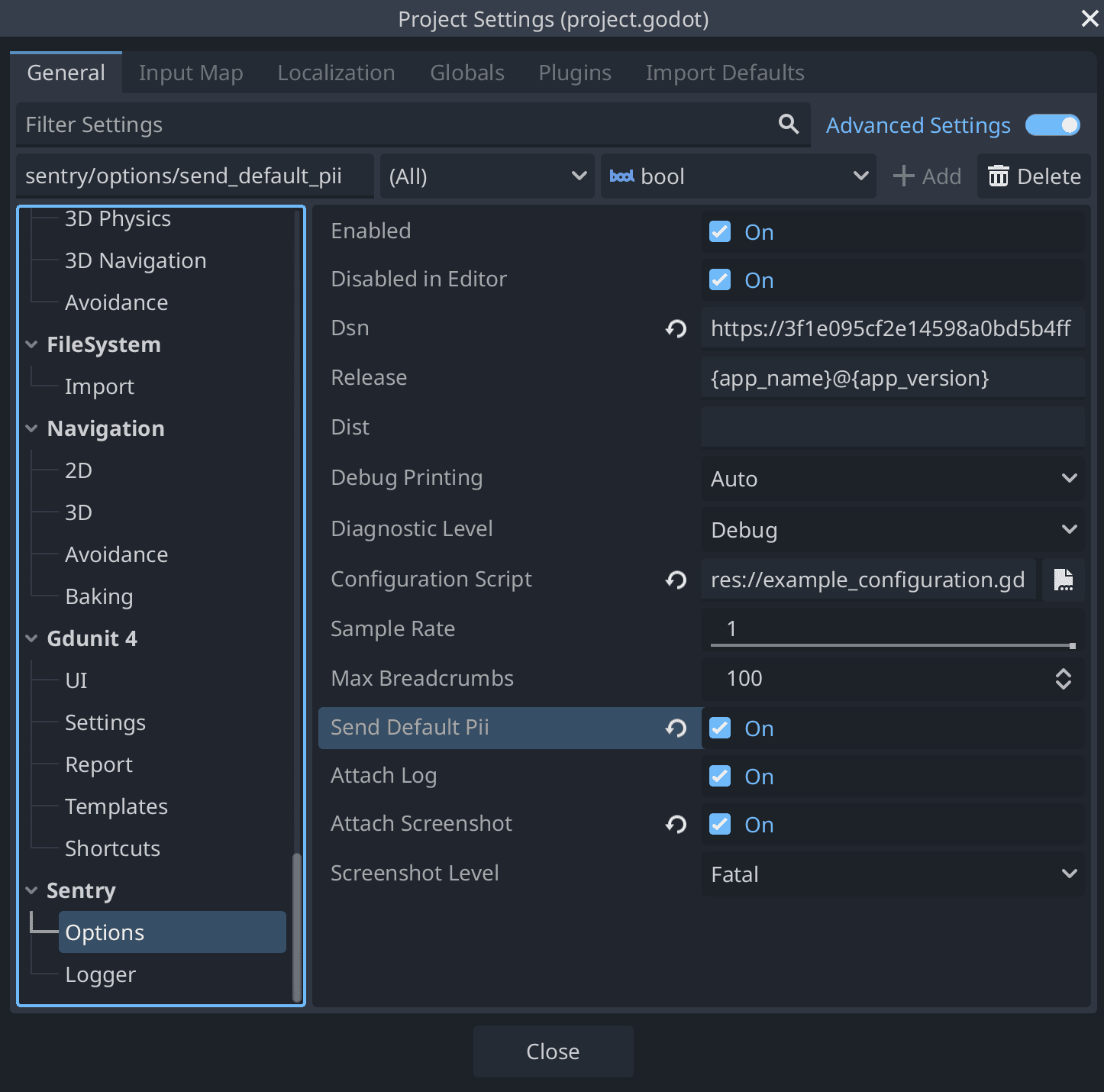Reset the Dsn setting to default
The height and width of the screenshot is (1092, 1104).
click(676, 328)
